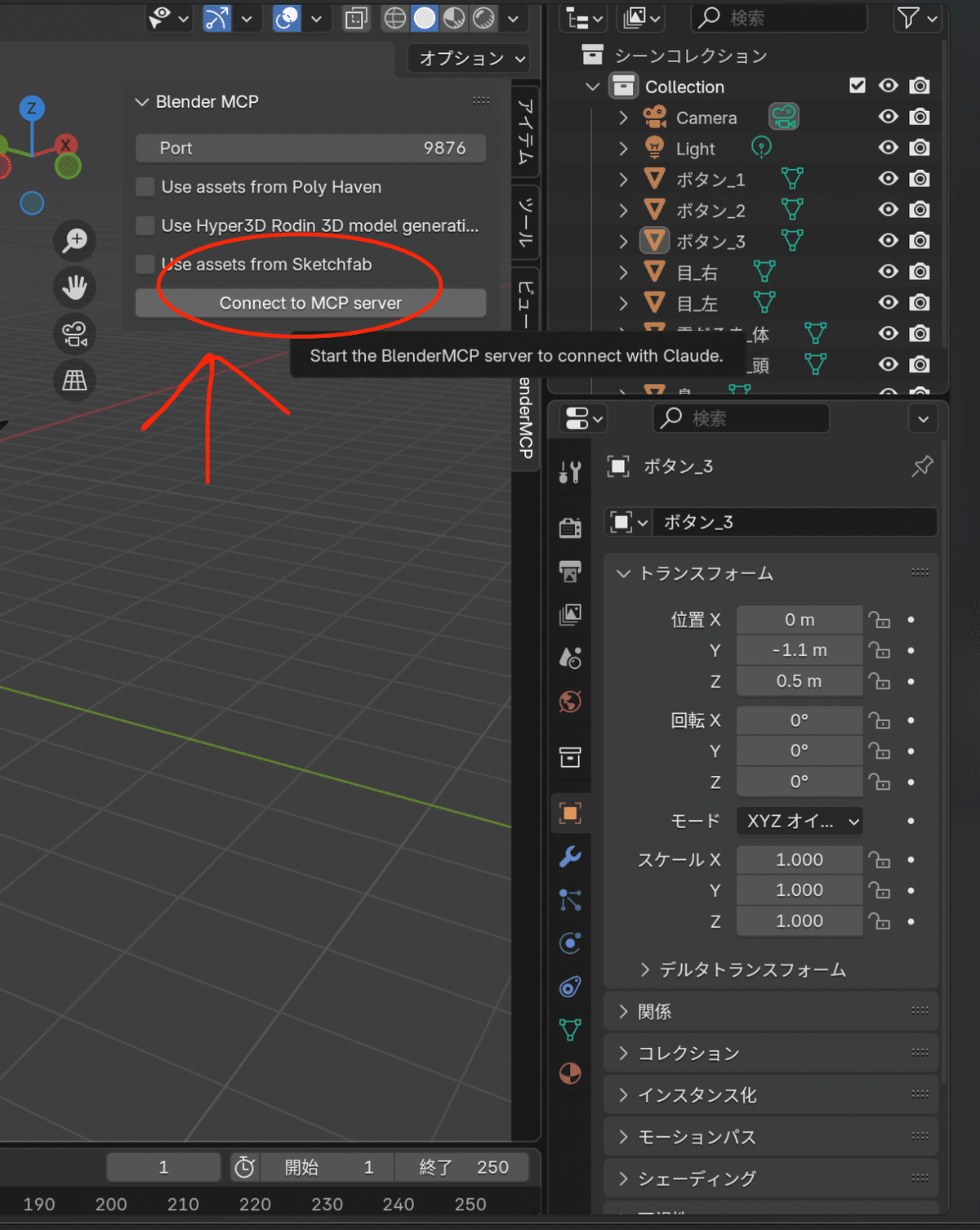Hide the Light object in the outliner
The height and width of the screenshot is (1230, 980).
click(889, 148)
